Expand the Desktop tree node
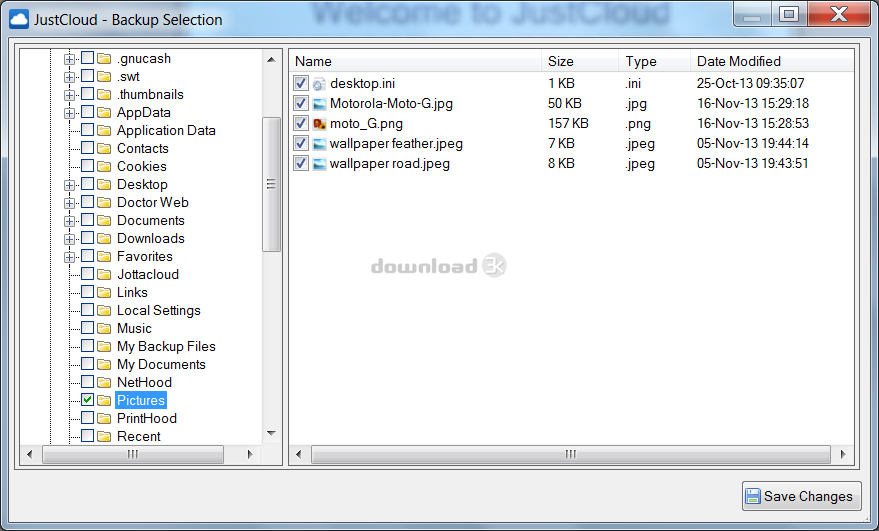The image size is (879, 531). click(69, 184)
